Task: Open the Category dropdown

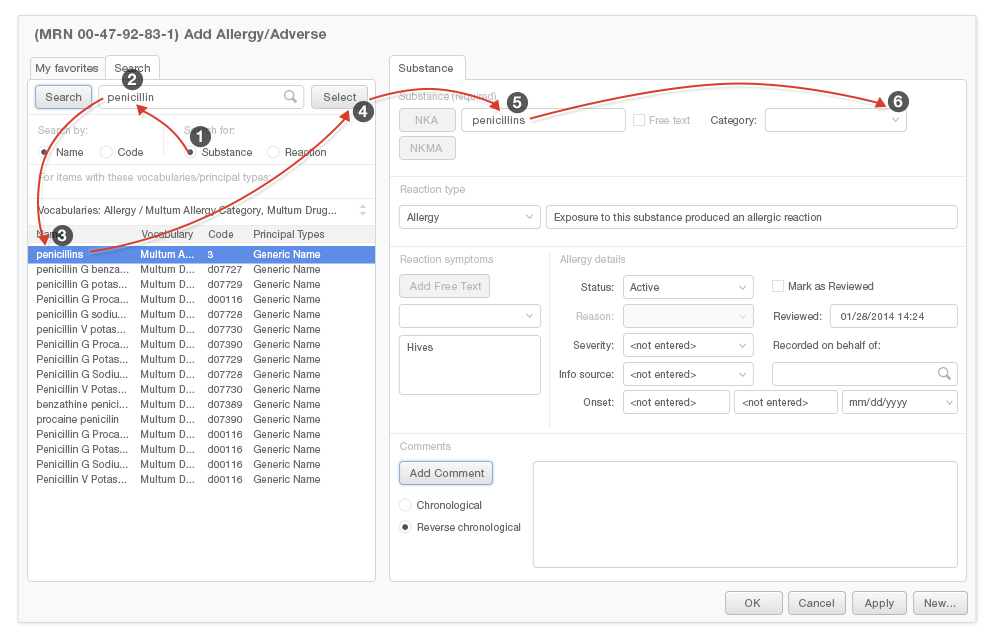Action: click(x=835, y=120)
